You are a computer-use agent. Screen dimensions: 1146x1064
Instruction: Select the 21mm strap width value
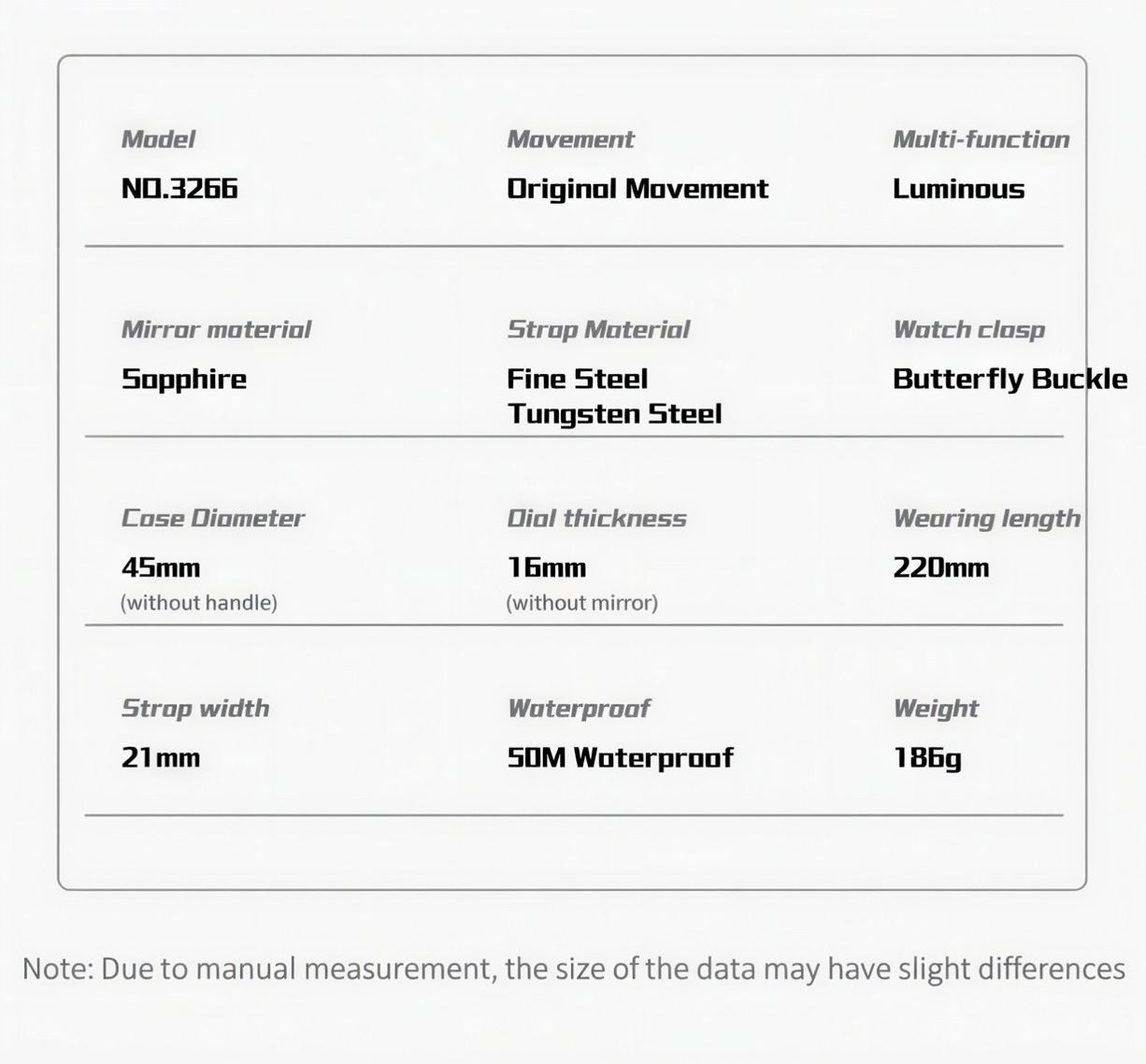(x=161, y=757)
